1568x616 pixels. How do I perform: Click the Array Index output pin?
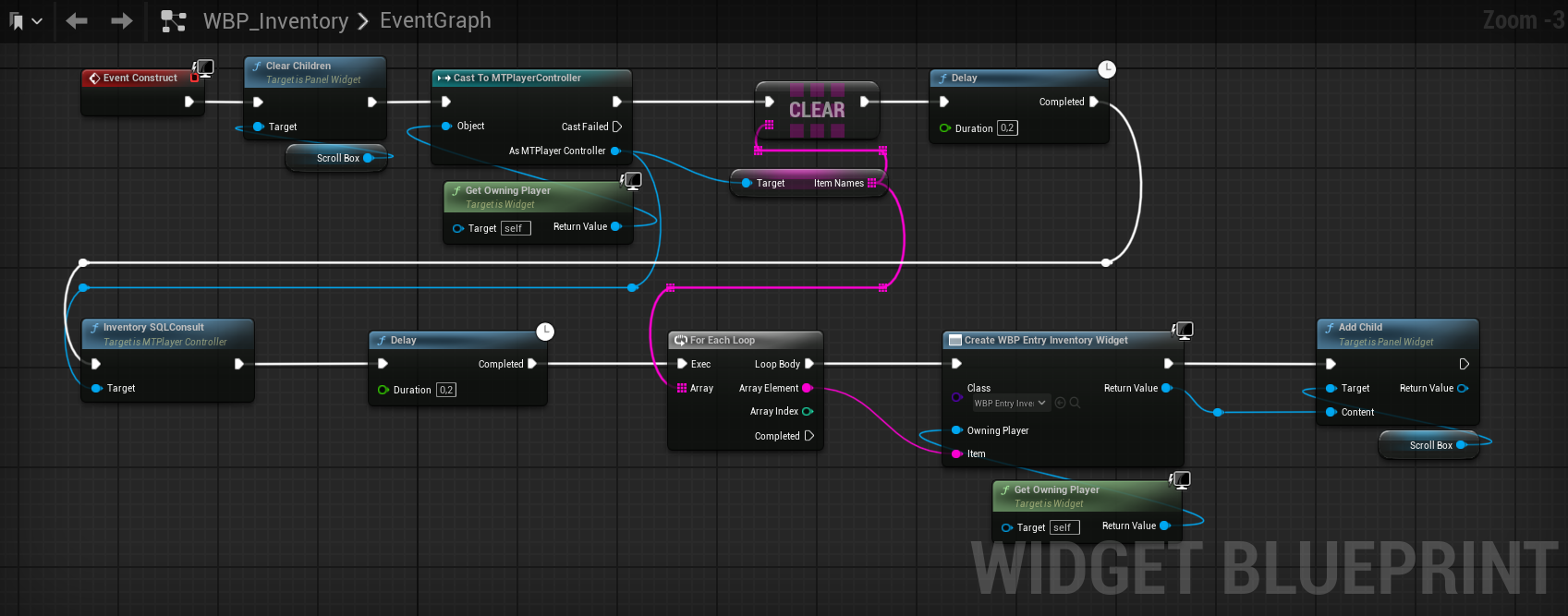tap(808, 411)
